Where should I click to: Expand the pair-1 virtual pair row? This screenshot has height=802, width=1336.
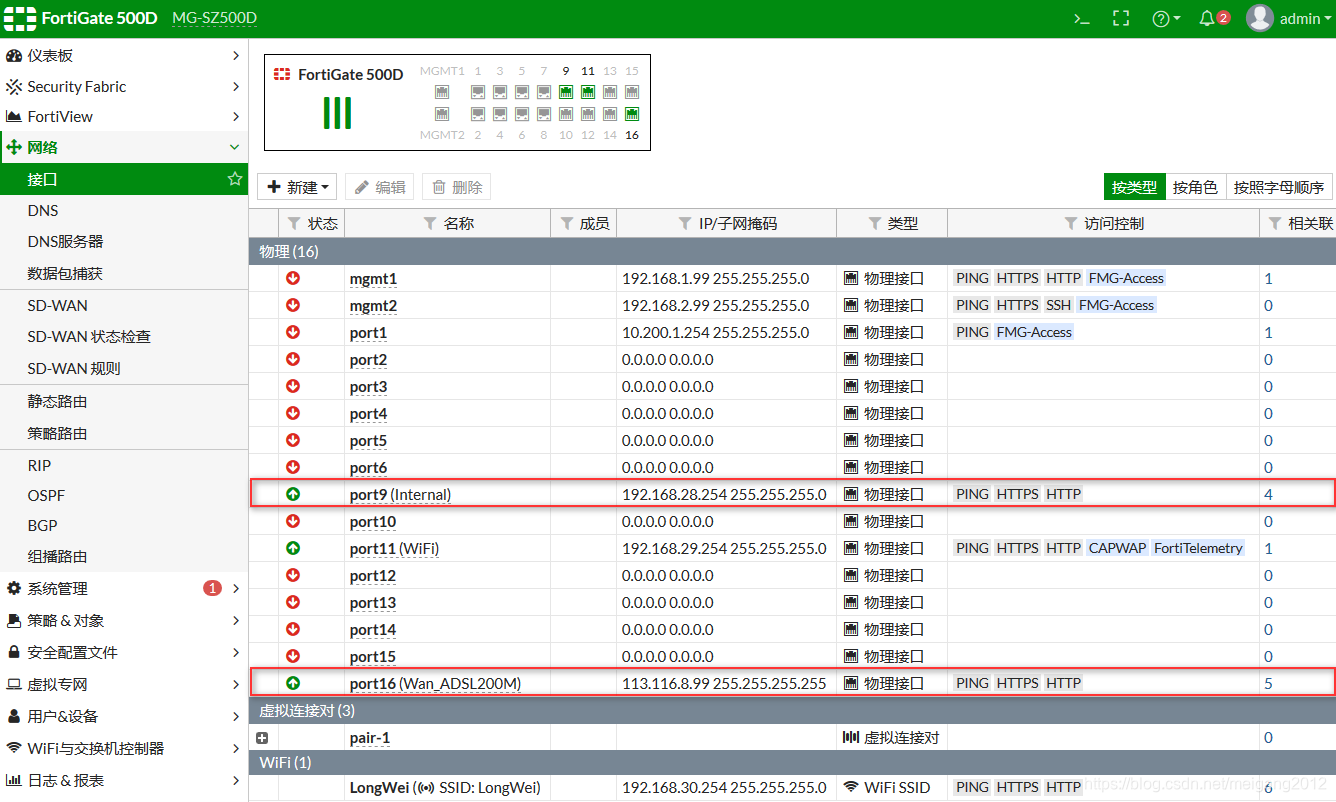pyautogui.click(x=263, y=737)
